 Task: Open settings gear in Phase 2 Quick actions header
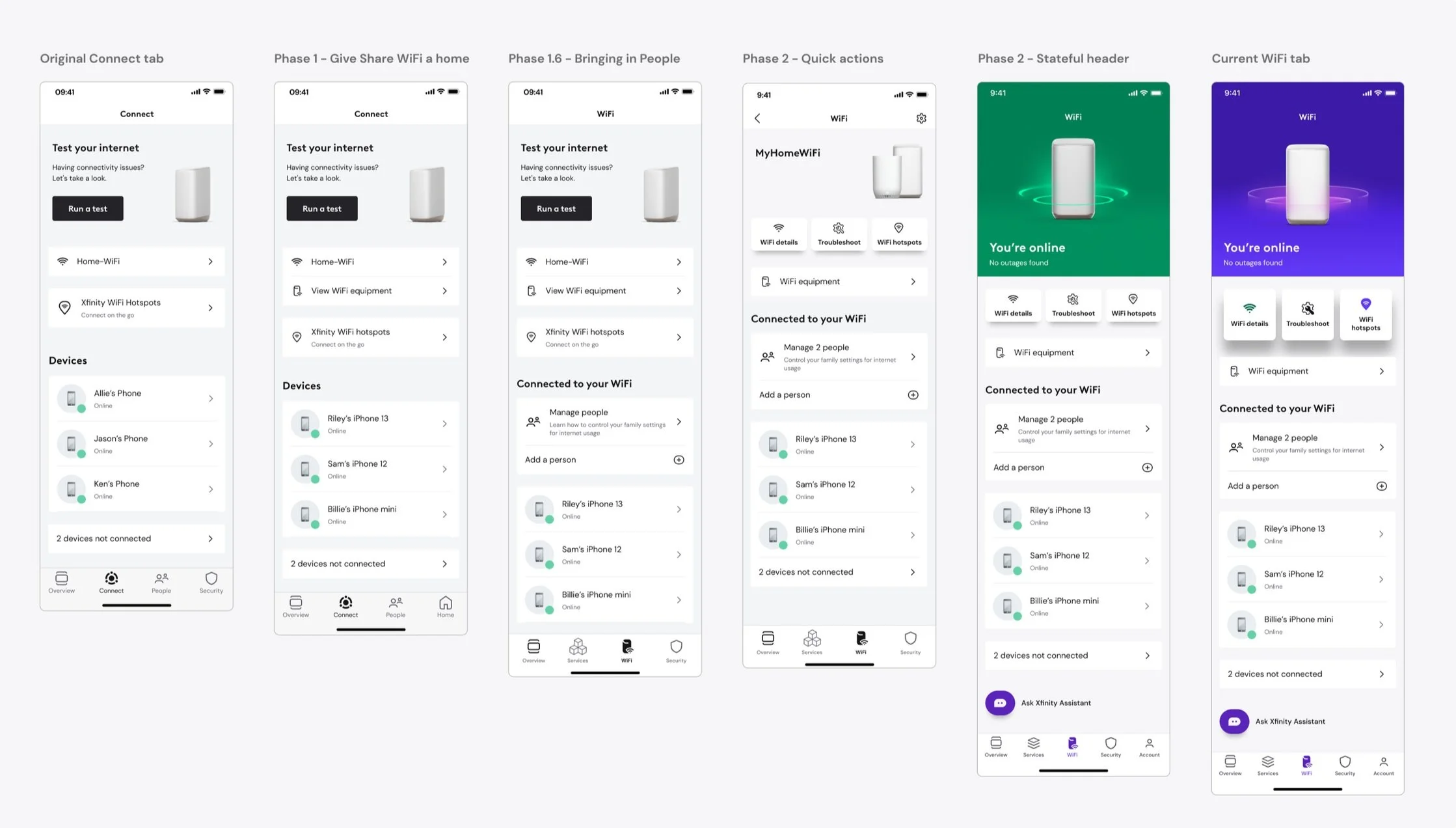[921, 118]
